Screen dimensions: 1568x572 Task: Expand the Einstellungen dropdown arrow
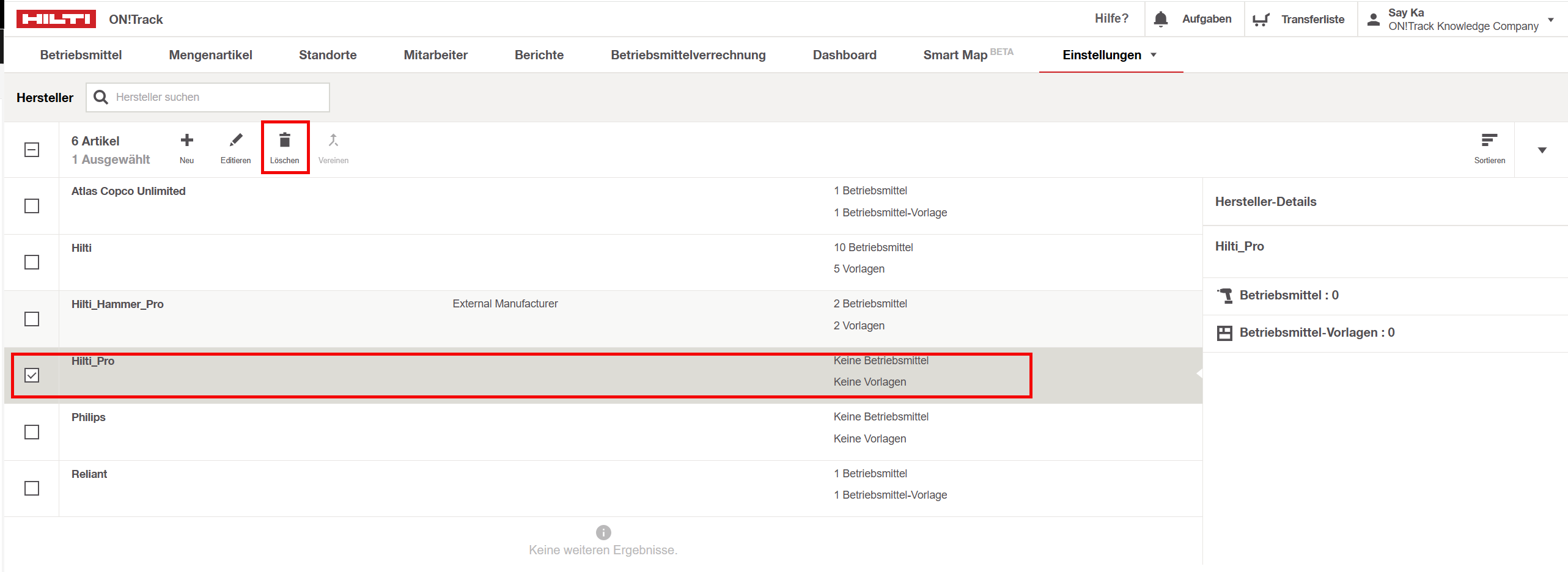[x=1154, y=55]
